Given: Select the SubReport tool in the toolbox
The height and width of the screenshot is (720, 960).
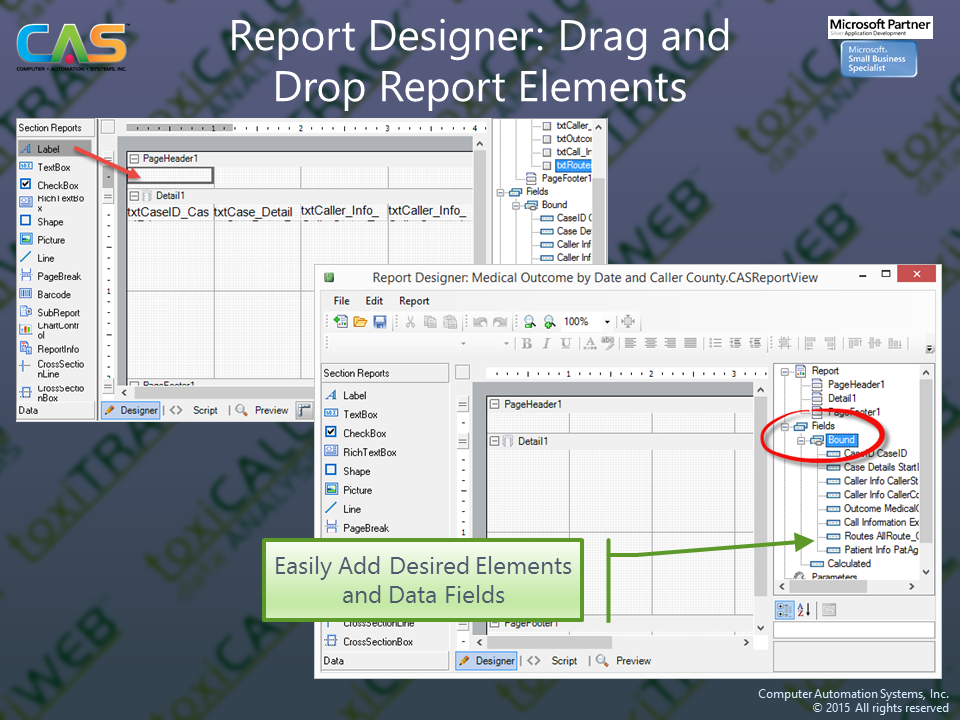Looking at the screenshot, I should tap(58, 312).
